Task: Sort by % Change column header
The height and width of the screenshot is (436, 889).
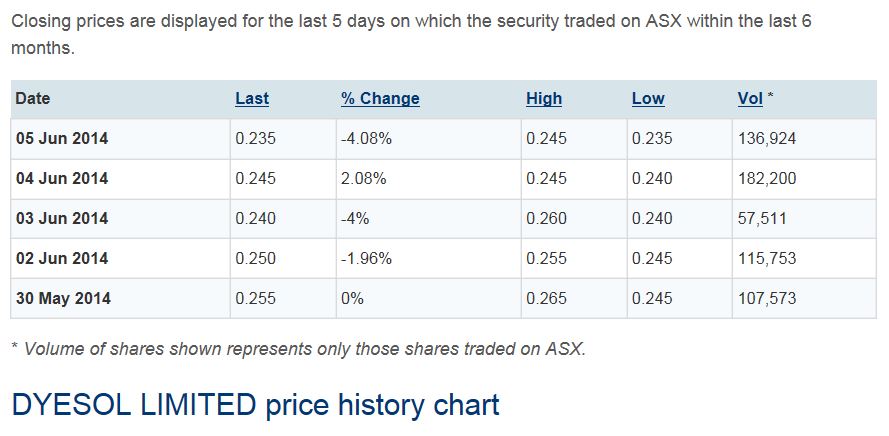Action: pyautogui.click(x=380, y=98)
